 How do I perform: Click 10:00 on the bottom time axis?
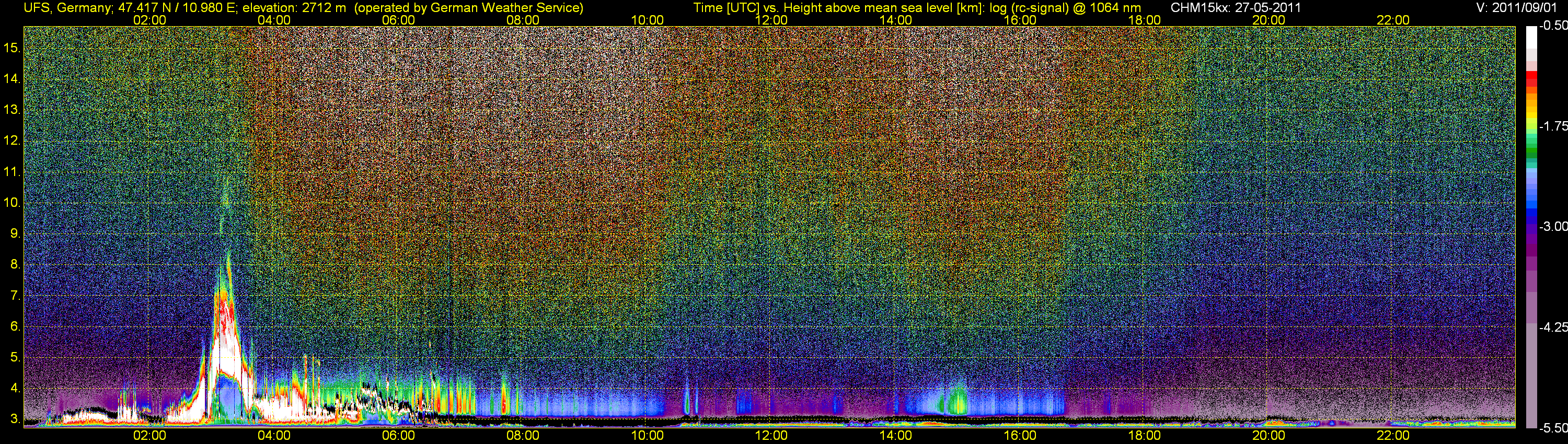pyautogui.click(x=647, y=436)
